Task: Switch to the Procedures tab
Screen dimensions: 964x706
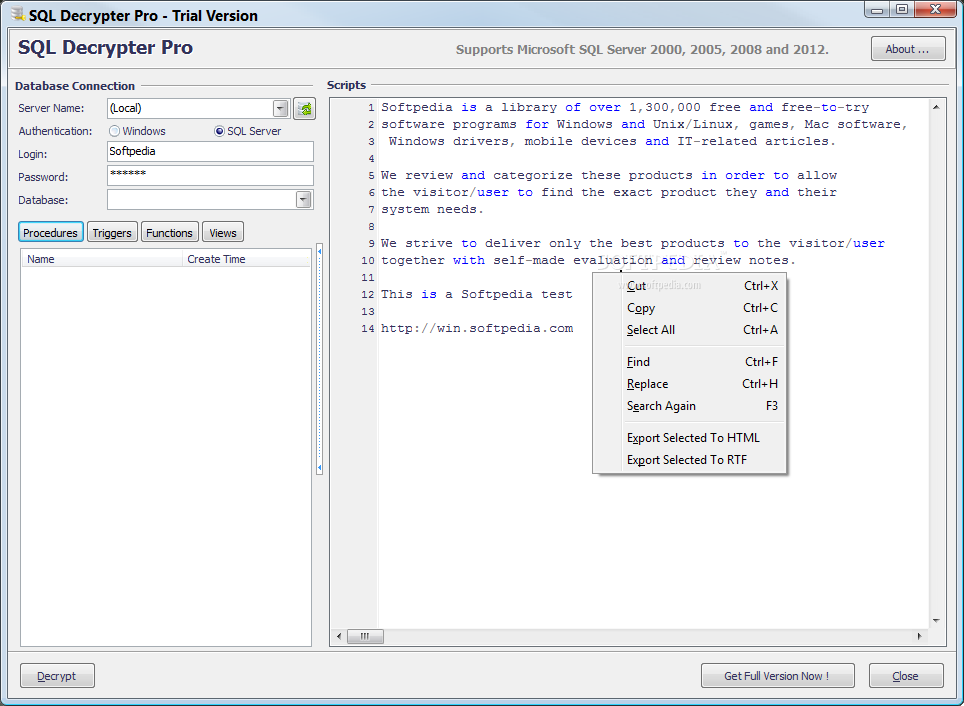Action: point(50,232)
